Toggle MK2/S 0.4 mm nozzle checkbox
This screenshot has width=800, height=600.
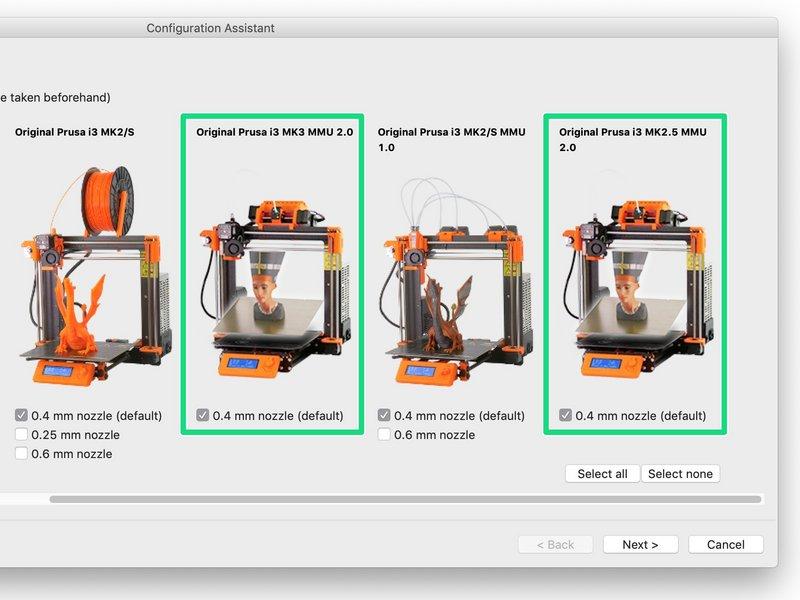click(21, 415)
